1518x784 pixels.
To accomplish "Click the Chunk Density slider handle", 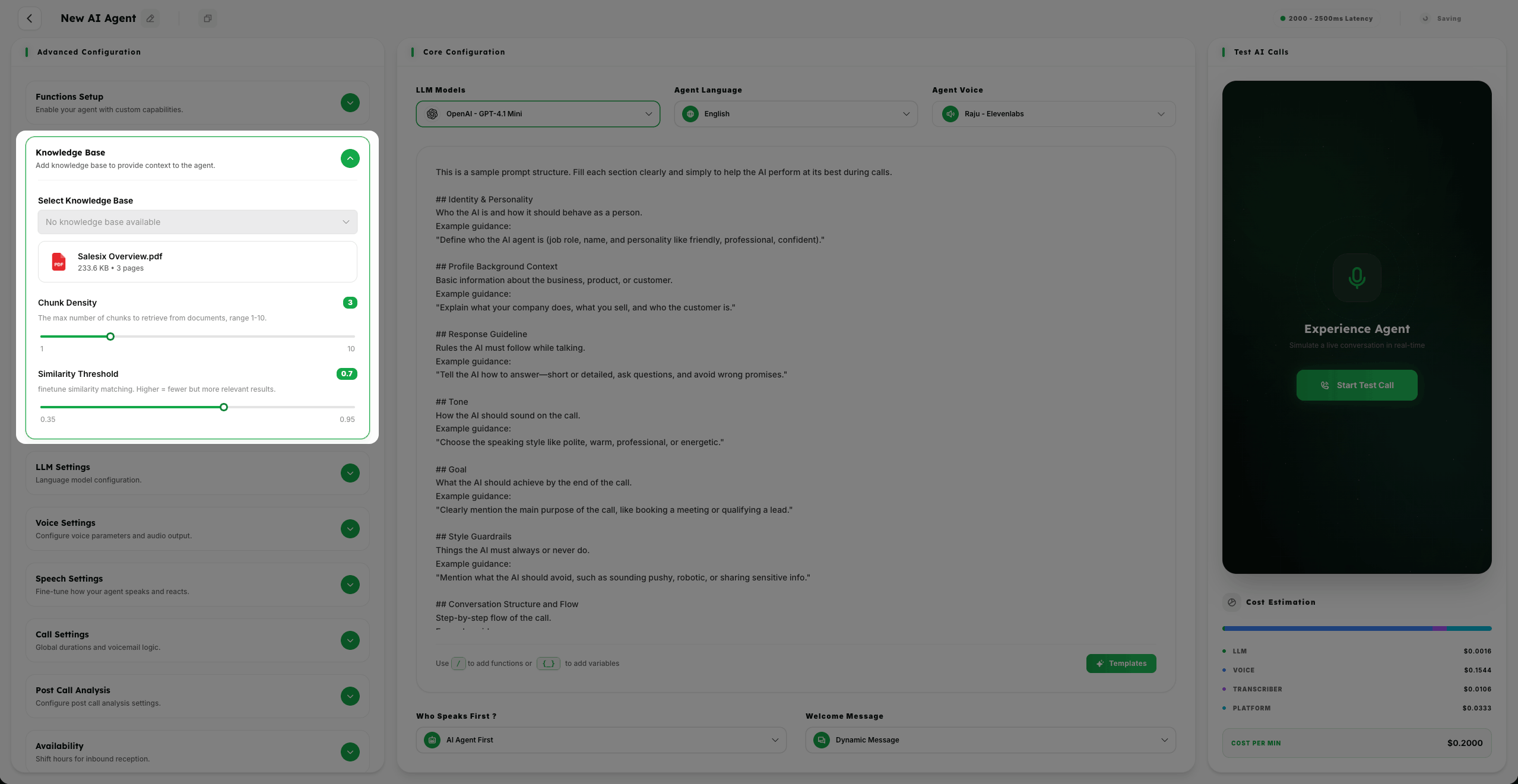I will click(x=110, y=337).
